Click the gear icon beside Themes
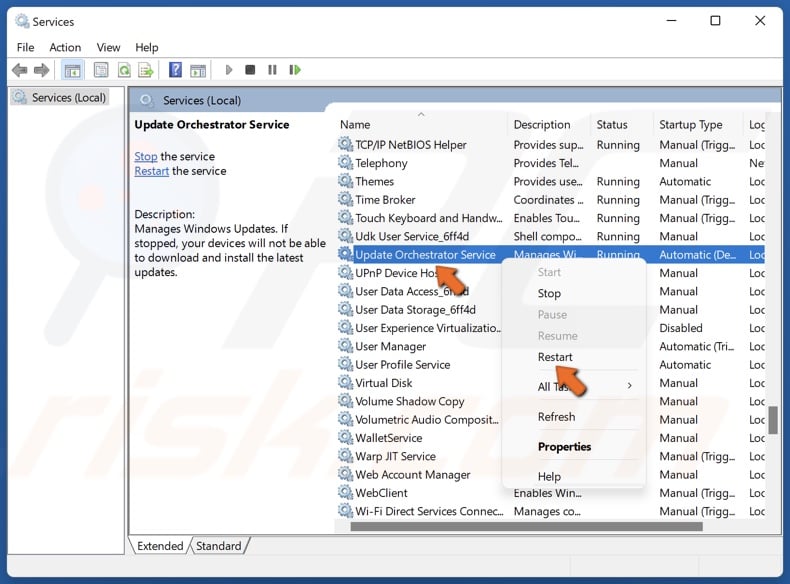The height and width of the screenshot is (584, 790). click(345, 180)
